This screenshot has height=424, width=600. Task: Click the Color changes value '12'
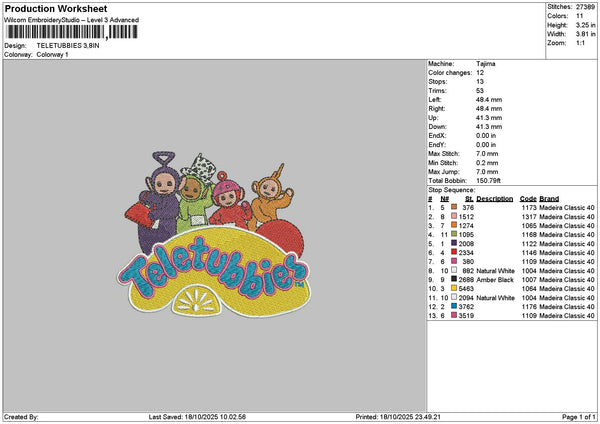[x=480, y=73]
